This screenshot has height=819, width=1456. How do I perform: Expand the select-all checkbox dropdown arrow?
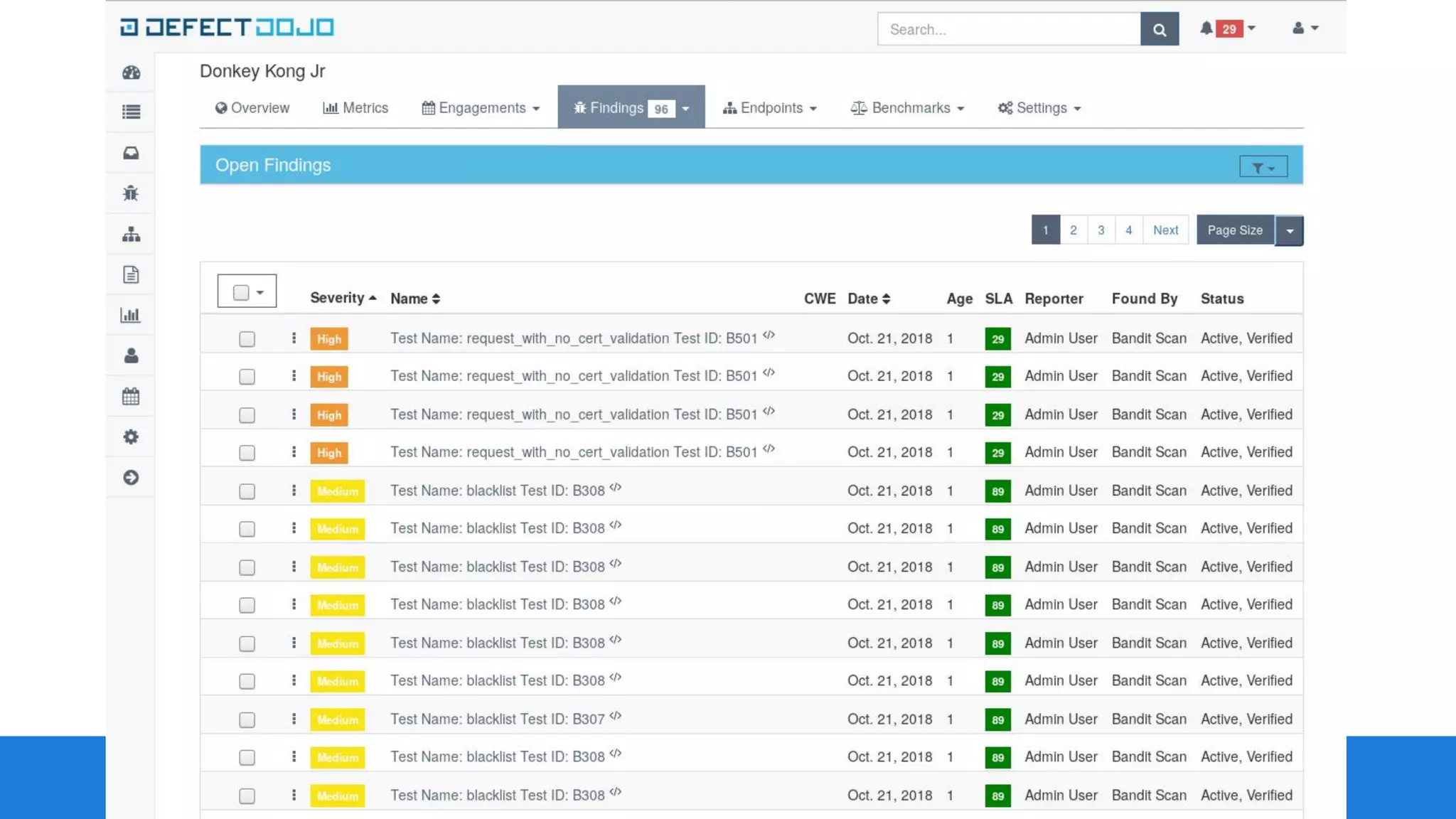260,293
